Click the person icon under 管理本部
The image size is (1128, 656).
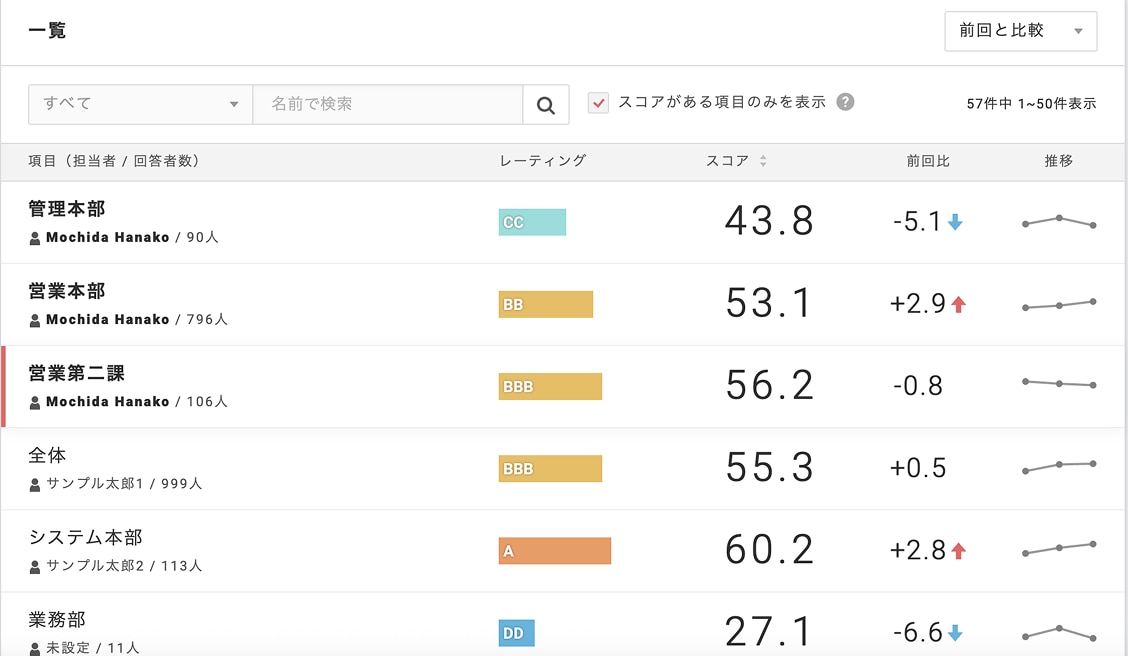pos(35,238)
